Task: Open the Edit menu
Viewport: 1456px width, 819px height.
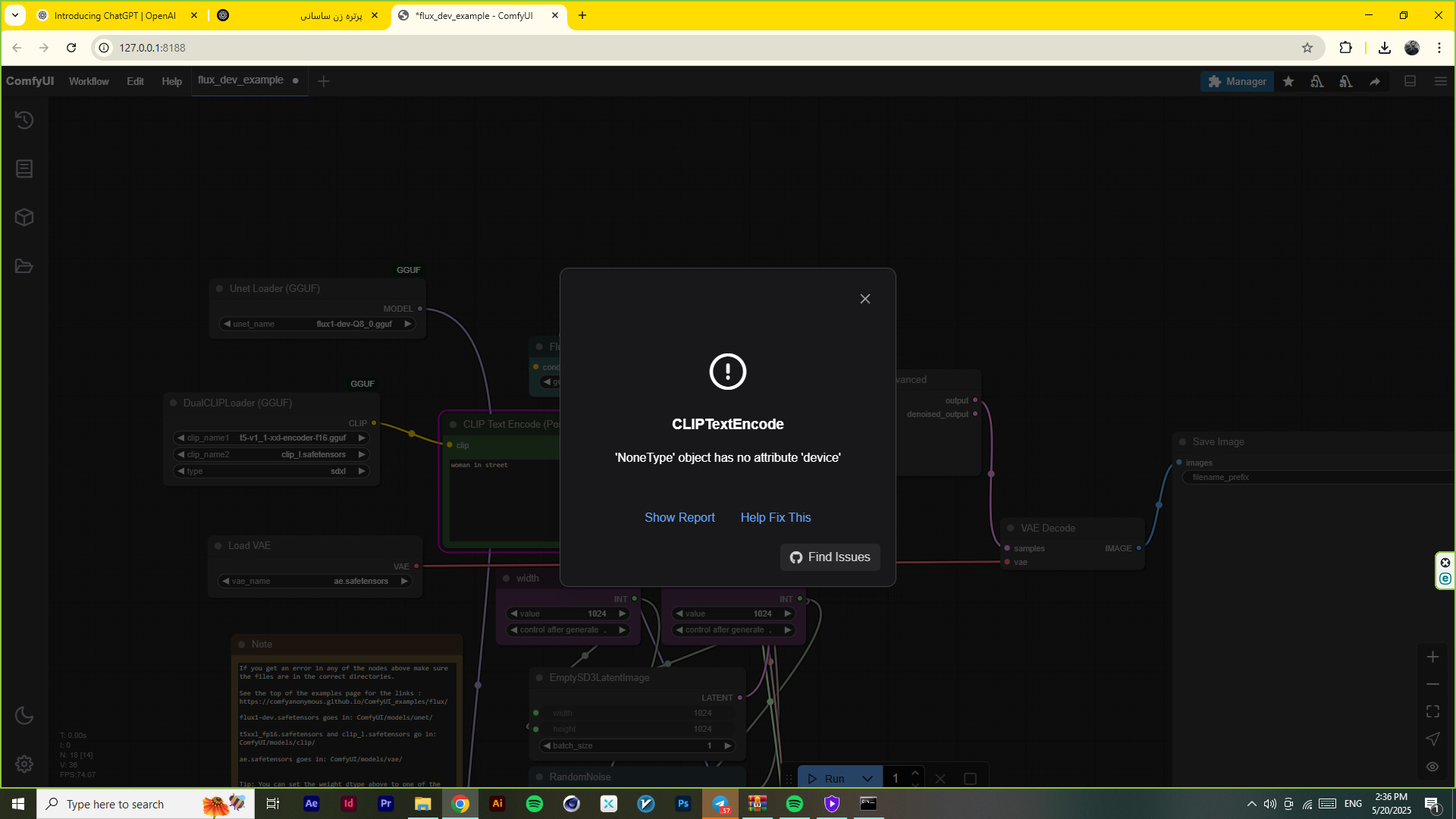Action: [135, 81]
